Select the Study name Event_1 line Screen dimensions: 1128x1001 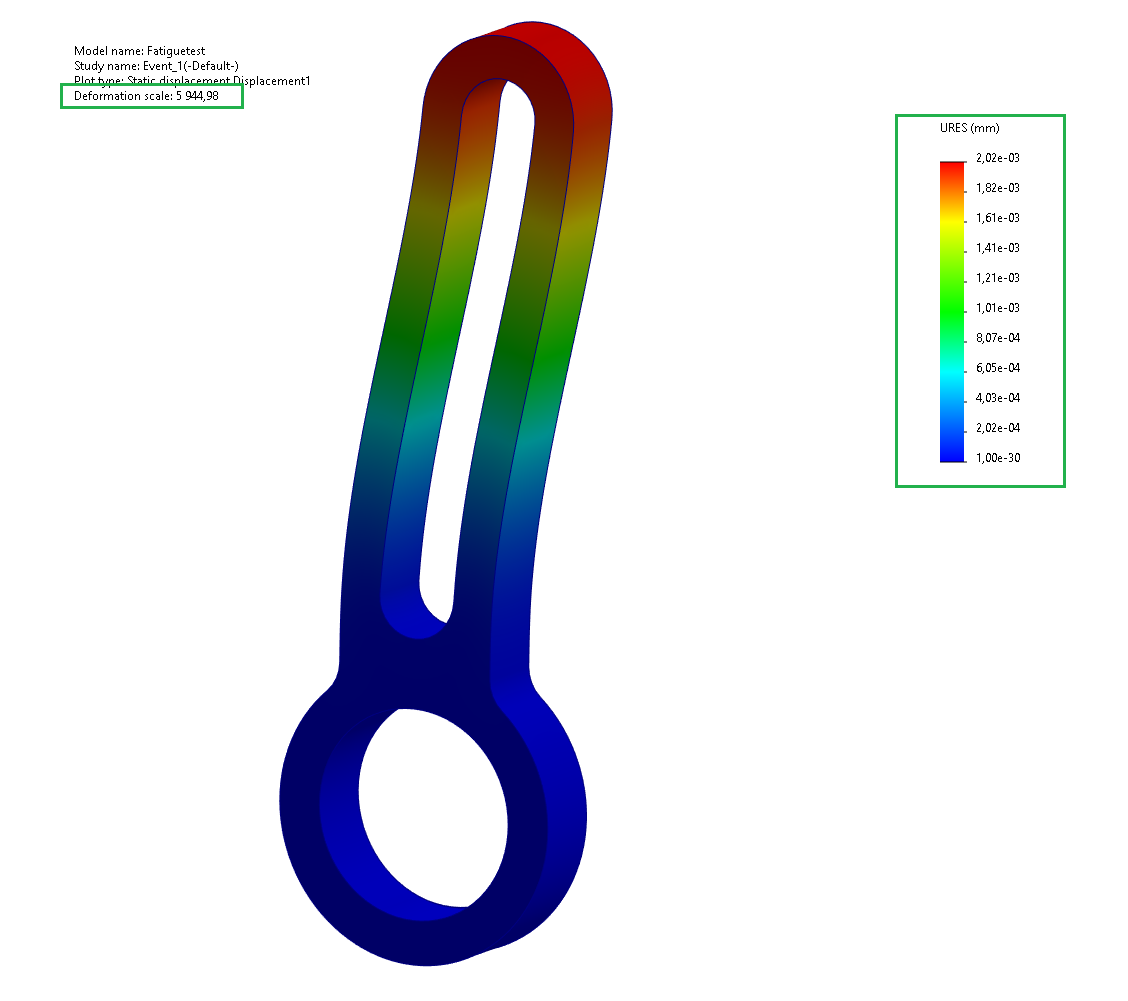156,66
